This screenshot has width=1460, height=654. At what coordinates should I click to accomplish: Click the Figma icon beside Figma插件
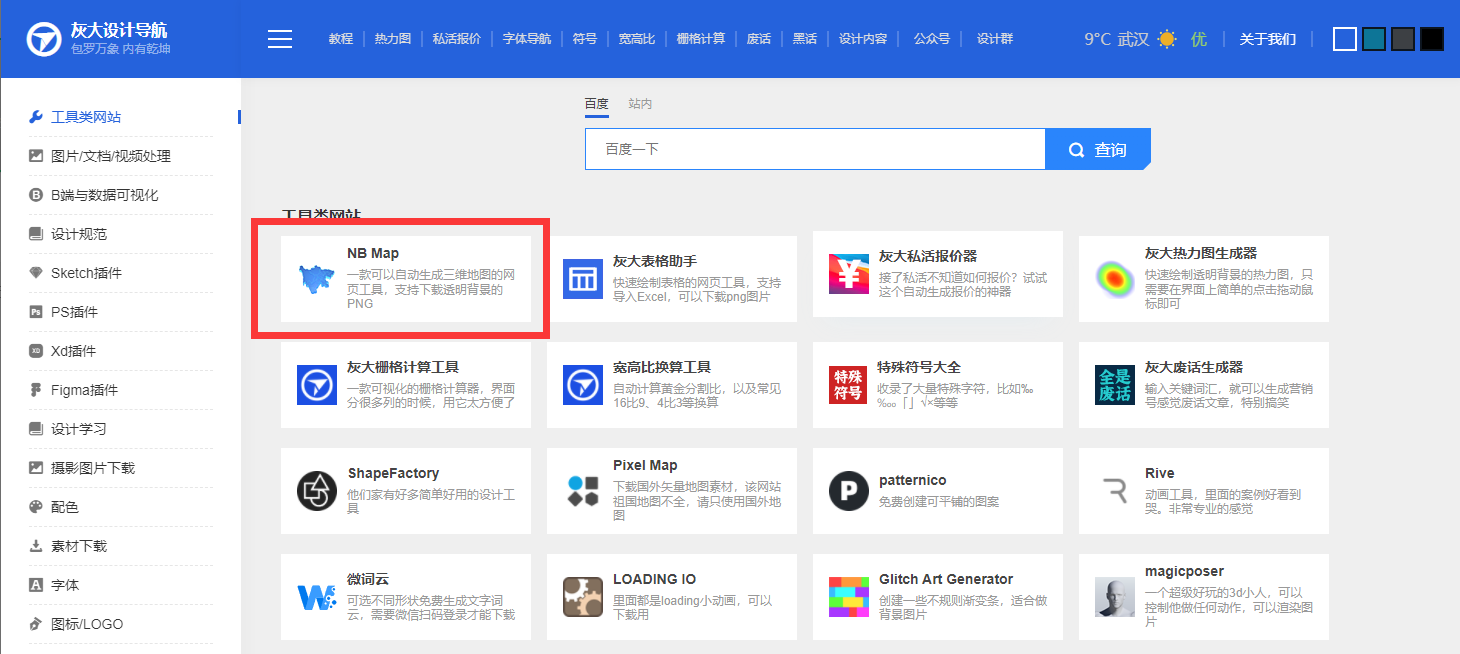click(36, 390)
